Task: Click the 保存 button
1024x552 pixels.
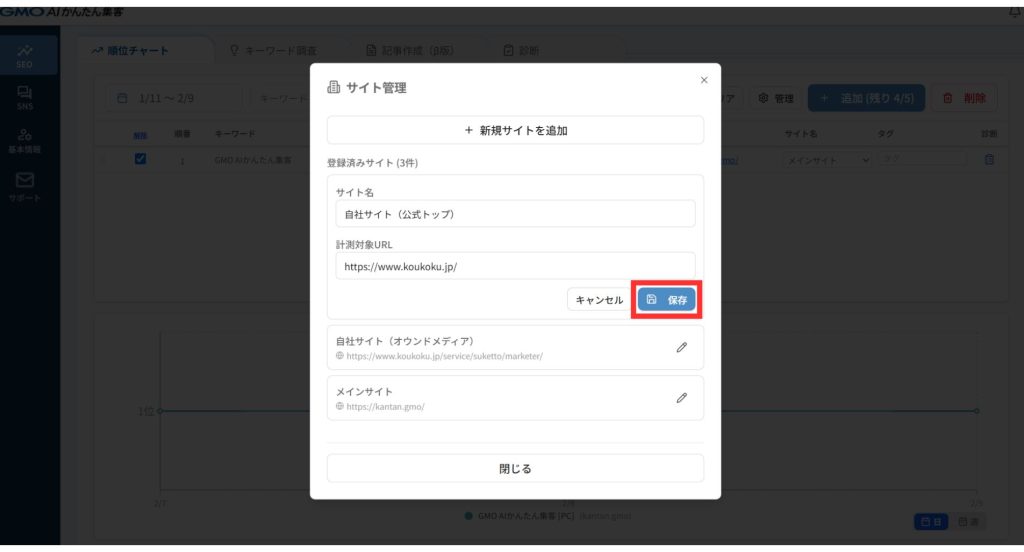Action: point(666,300)
